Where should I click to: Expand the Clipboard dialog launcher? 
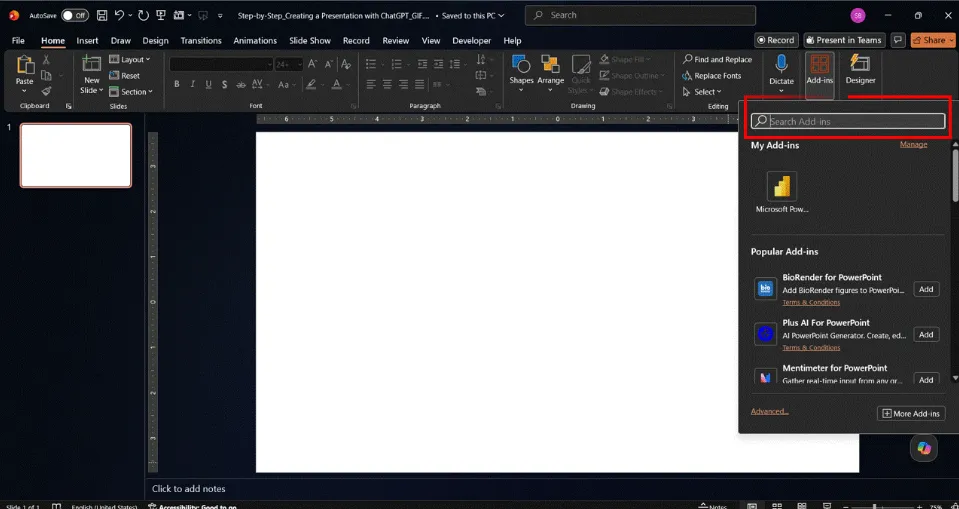click(x=68, y=106)
